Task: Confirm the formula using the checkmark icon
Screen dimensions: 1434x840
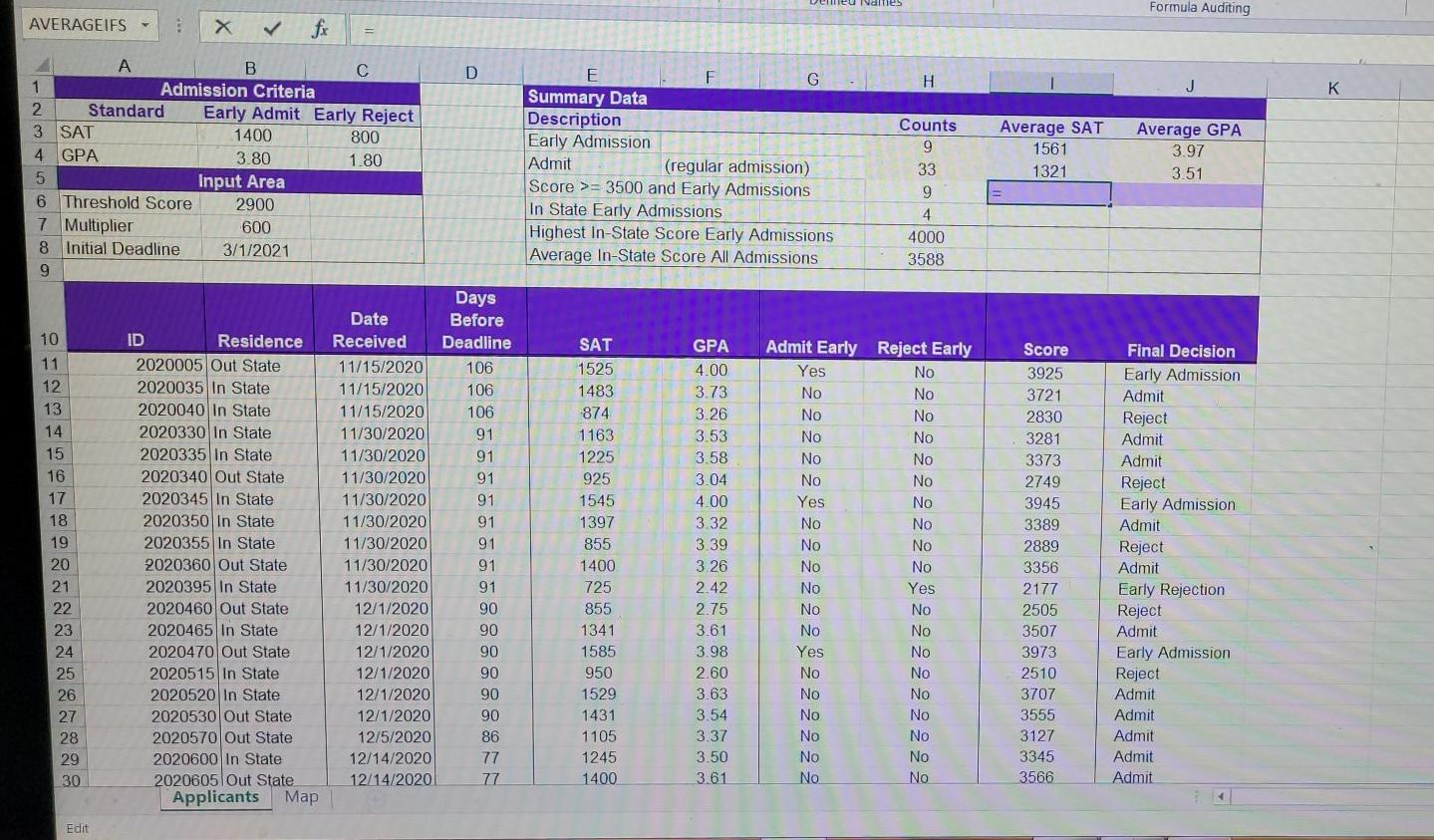Action: coord(270,27)
